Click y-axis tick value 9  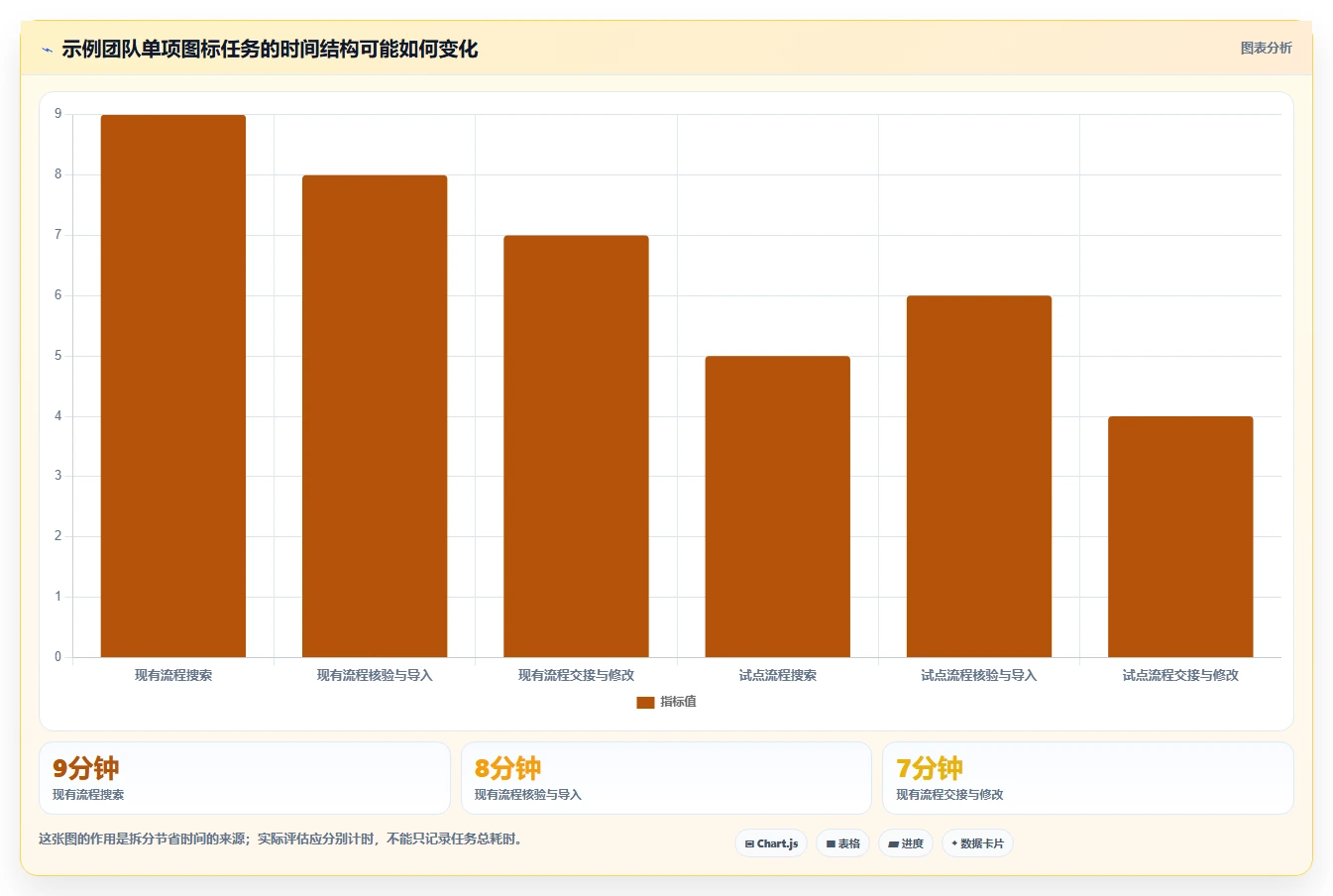57,114
